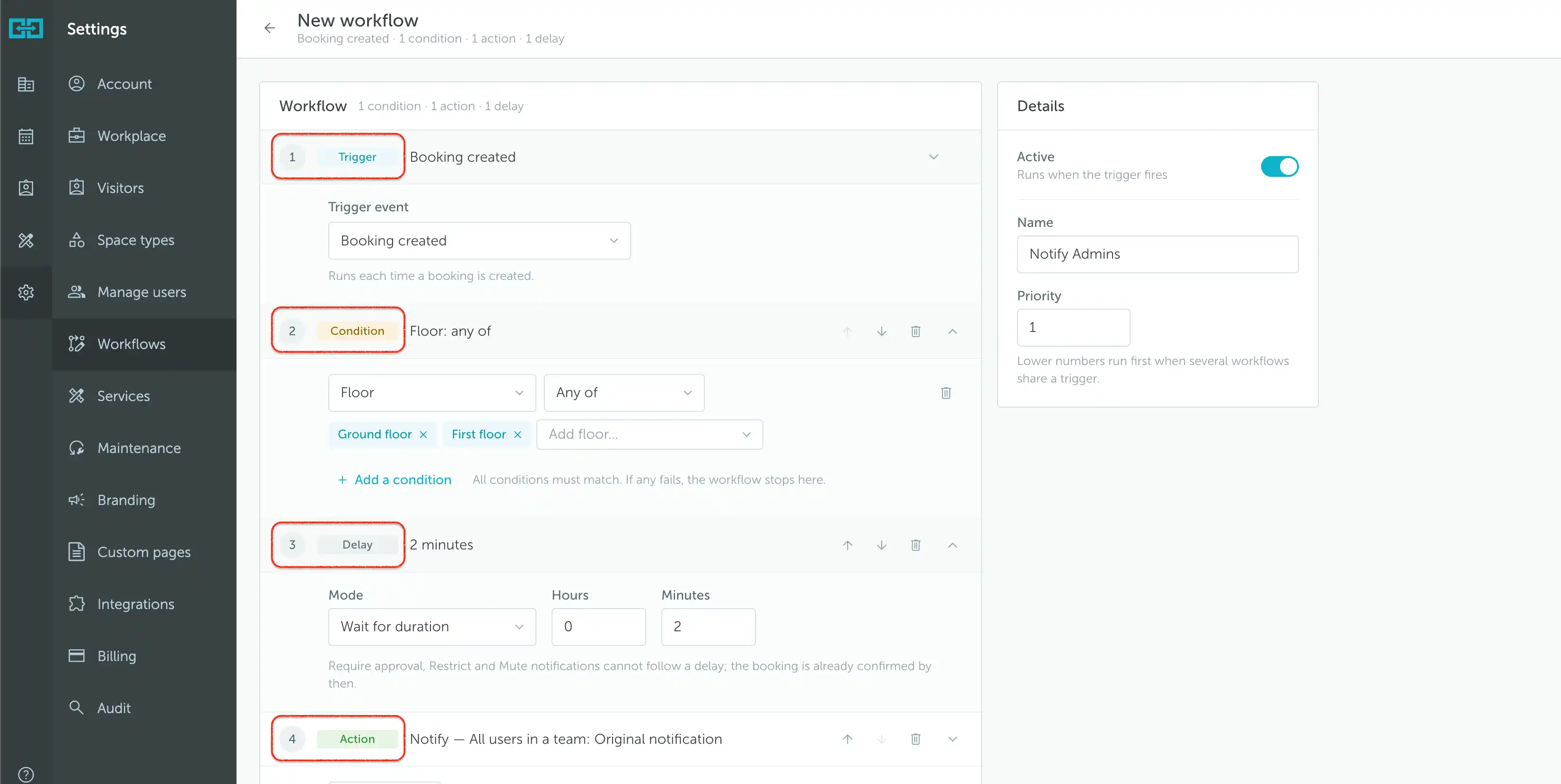Open Manage users
This screenshot has height=784, width=1561.
(x=144, y=292)
